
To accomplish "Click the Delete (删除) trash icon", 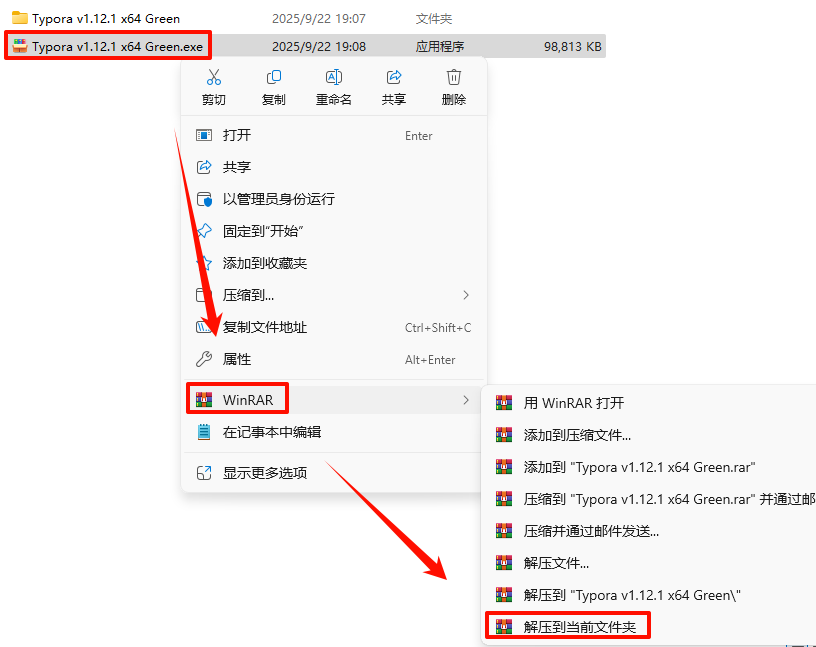I will click(454, 77).
